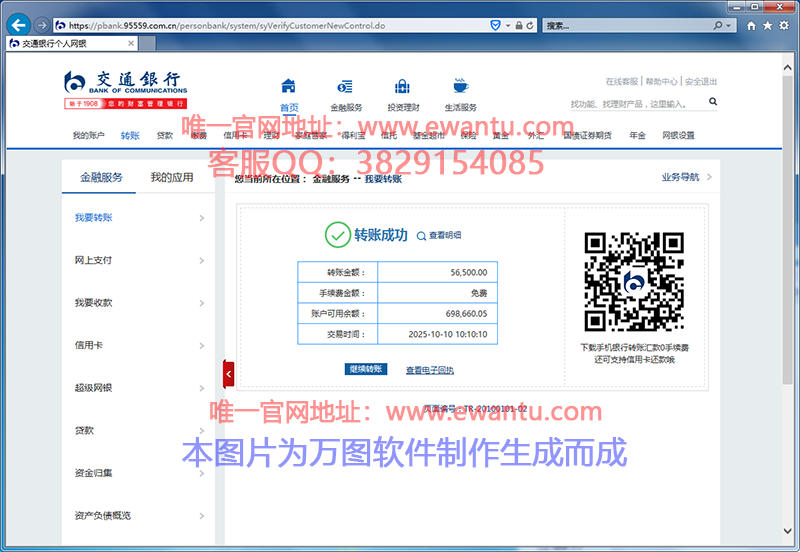
Task: Close the 交通银行个人网银 browser tab
Action: pos(131,43)
